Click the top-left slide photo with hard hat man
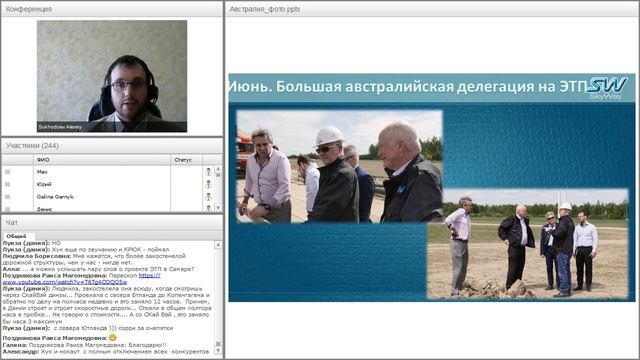The image size is (640, 360). click(x=340, y=167)
